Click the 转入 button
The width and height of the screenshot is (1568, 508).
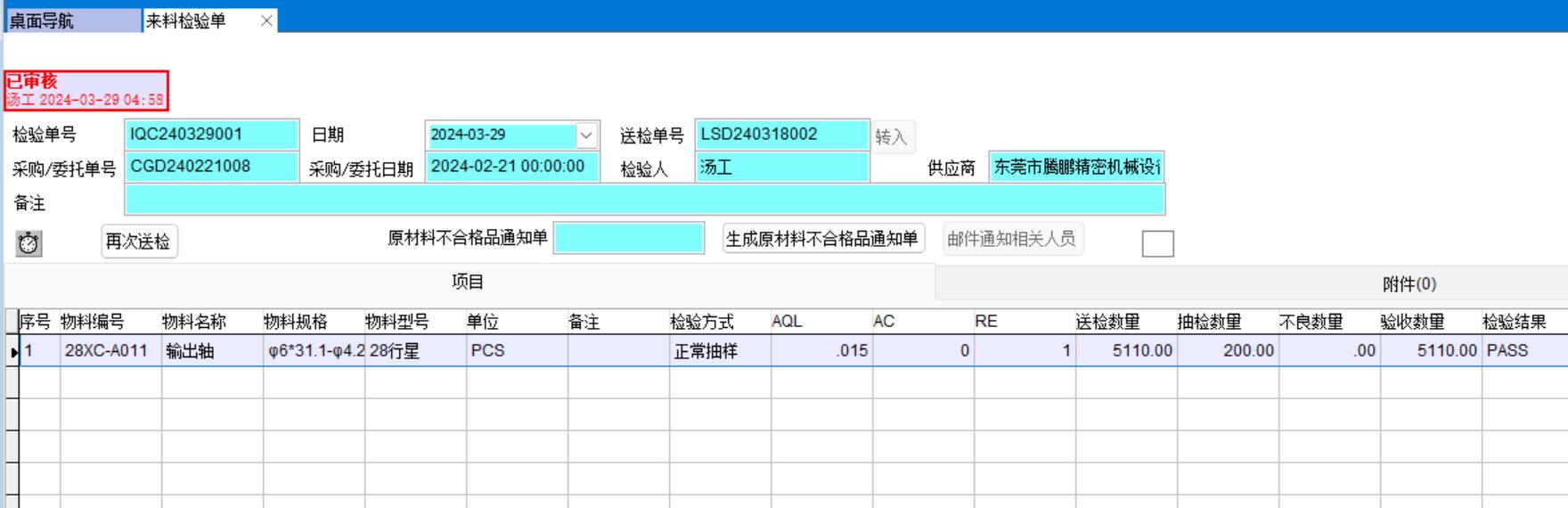pos(892,136)
